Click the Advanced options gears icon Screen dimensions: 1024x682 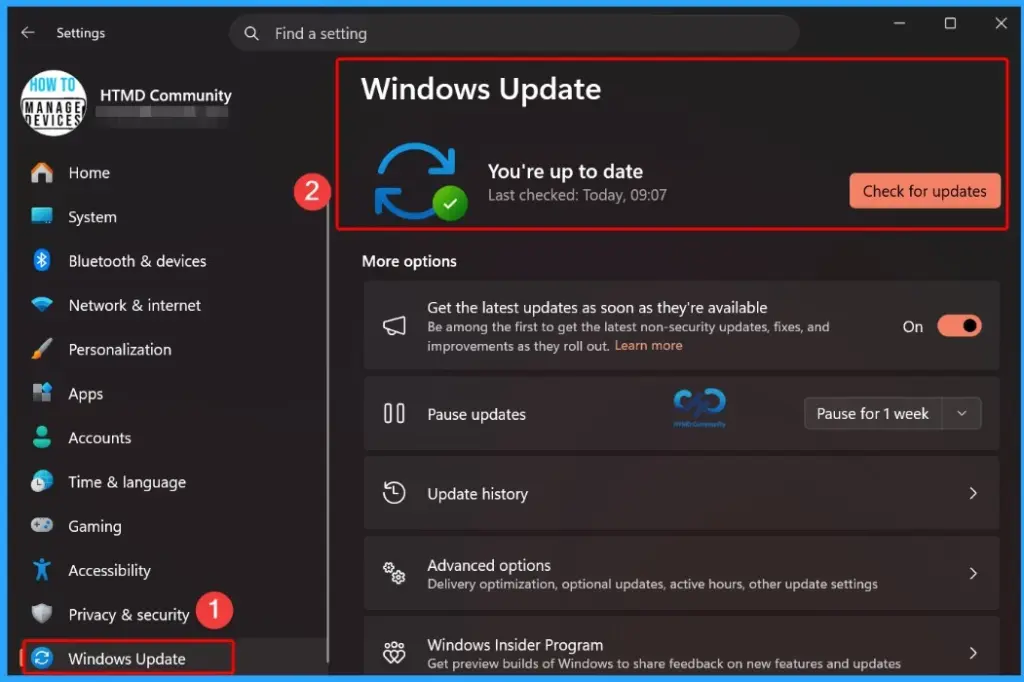[394, 573]
